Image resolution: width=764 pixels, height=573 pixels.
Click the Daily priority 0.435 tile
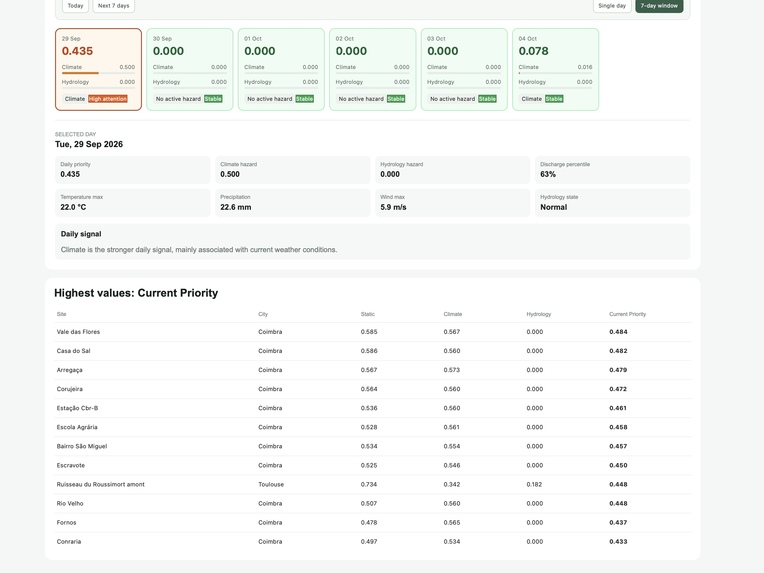(x=133, y=170)
